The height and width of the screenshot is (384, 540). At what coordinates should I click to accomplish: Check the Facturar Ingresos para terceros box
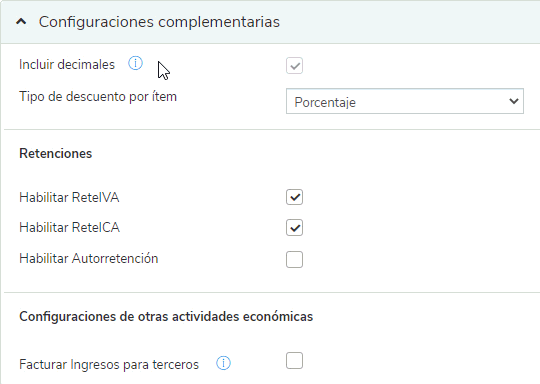click(294, 361)
